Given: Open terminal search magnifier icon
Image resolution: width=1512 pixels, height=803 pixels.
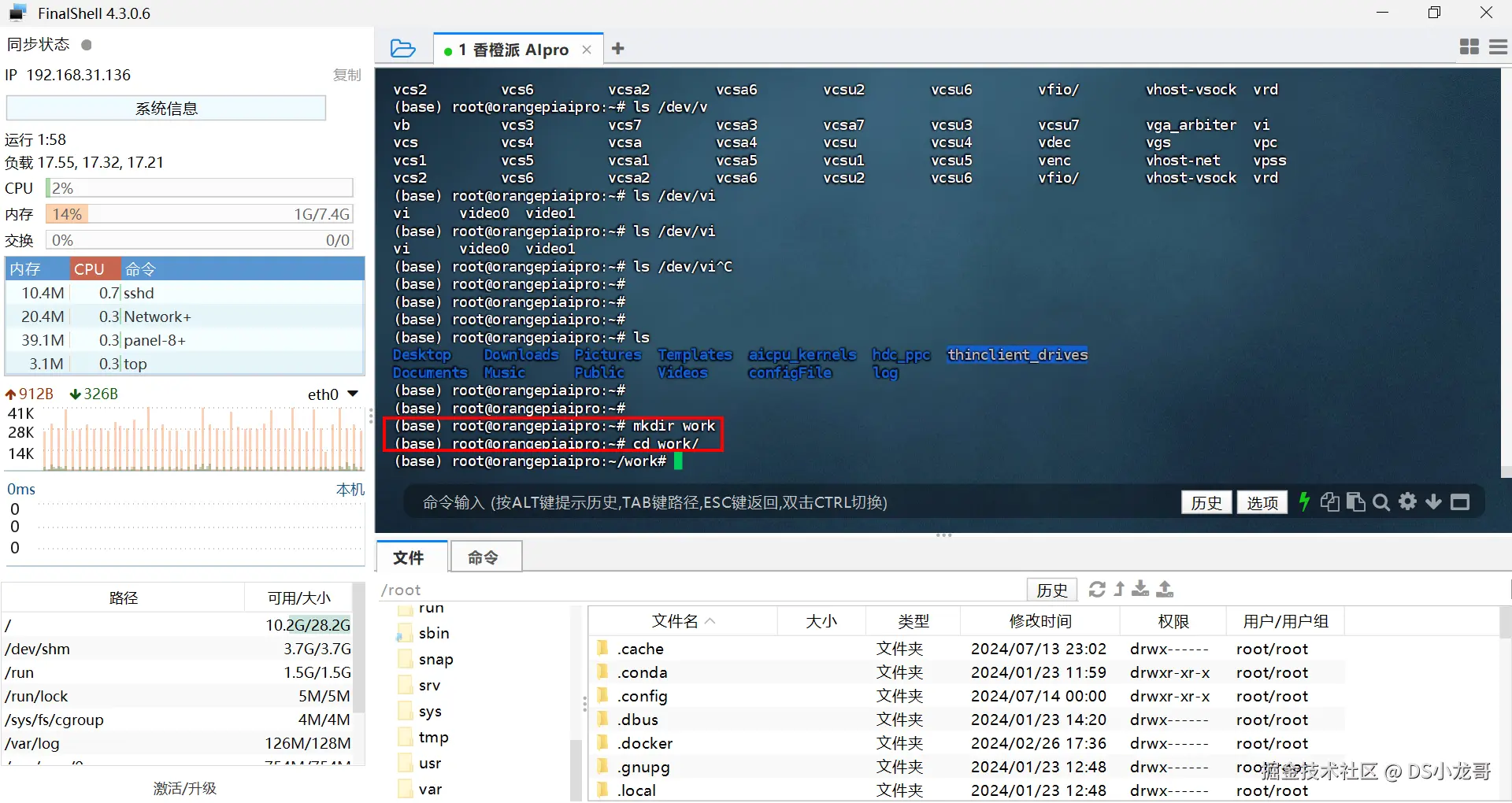Looking at the screenshot, I should [1381, 501].
